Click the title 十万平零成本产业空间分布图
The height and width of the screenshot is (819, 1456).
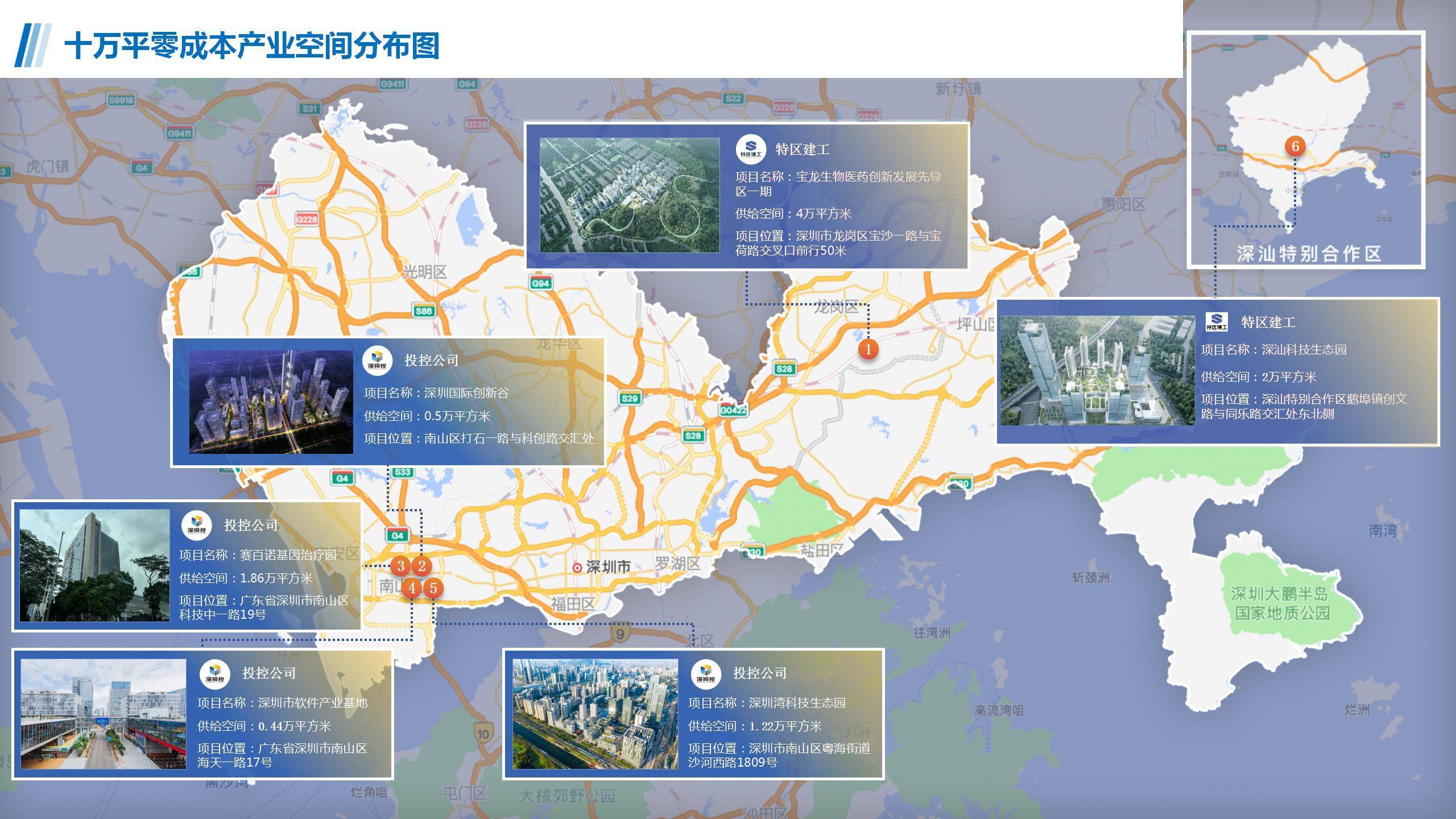pos(252,45)
